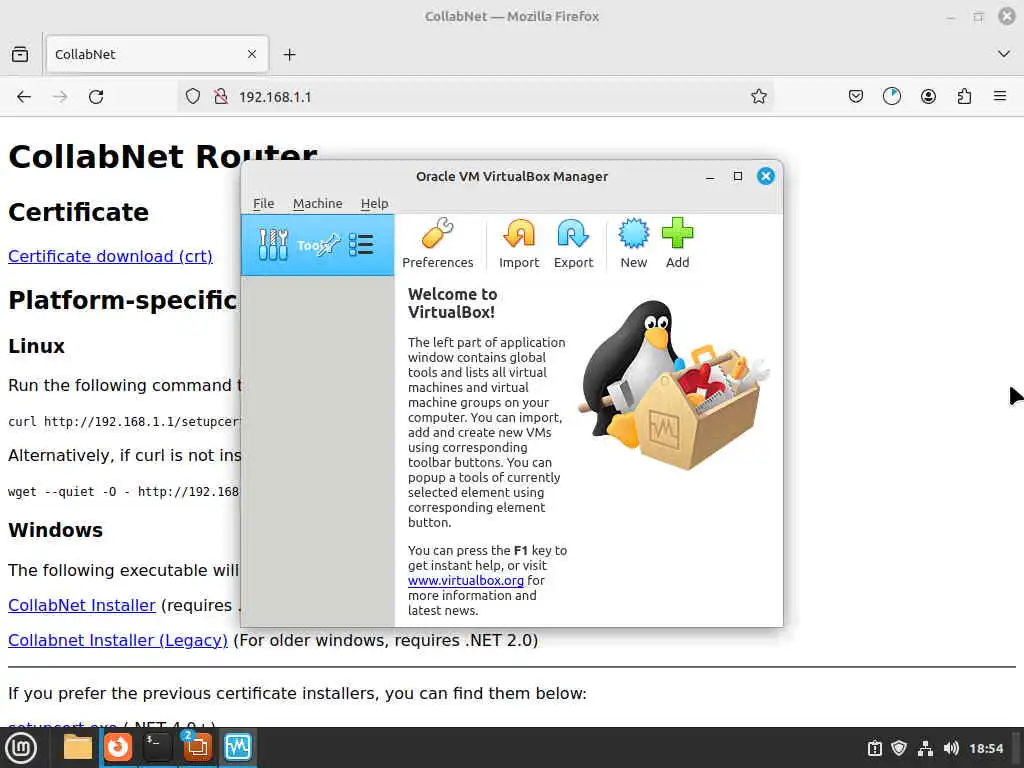
Task: Click the Export appliance icon
Action: click(573, 243)
